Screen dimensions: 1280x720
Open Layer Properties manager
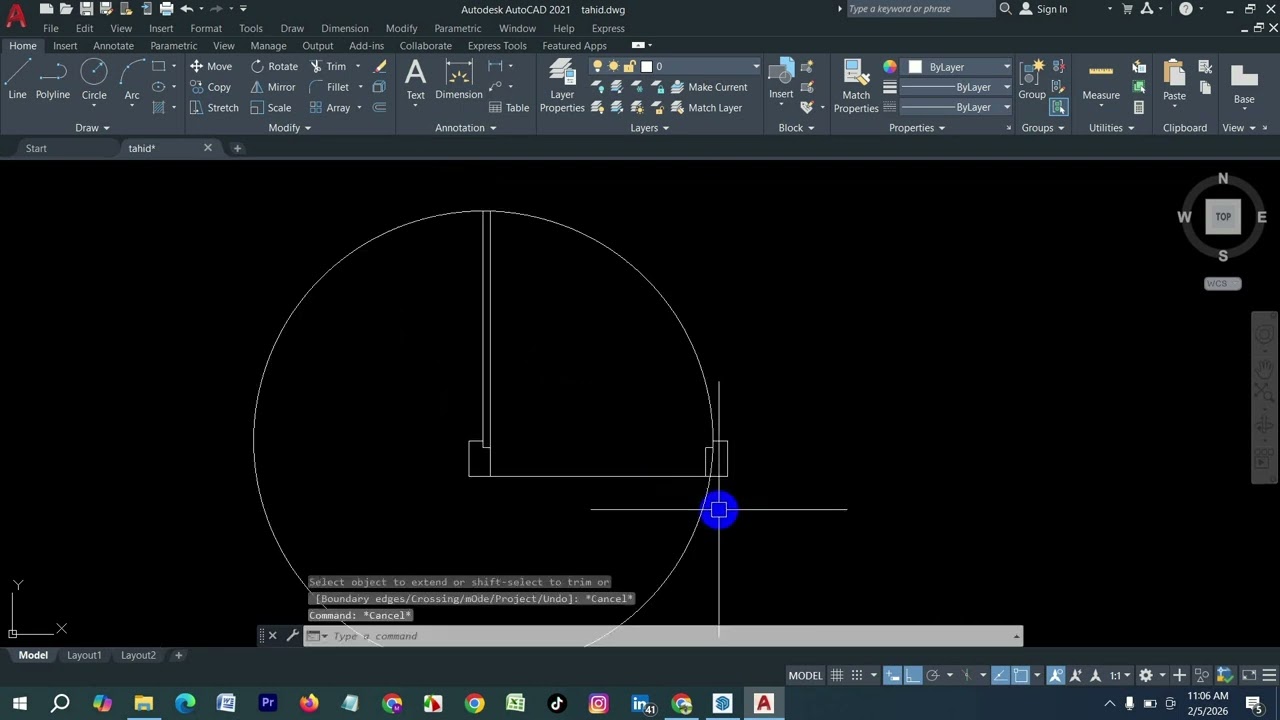pos(562,86)
